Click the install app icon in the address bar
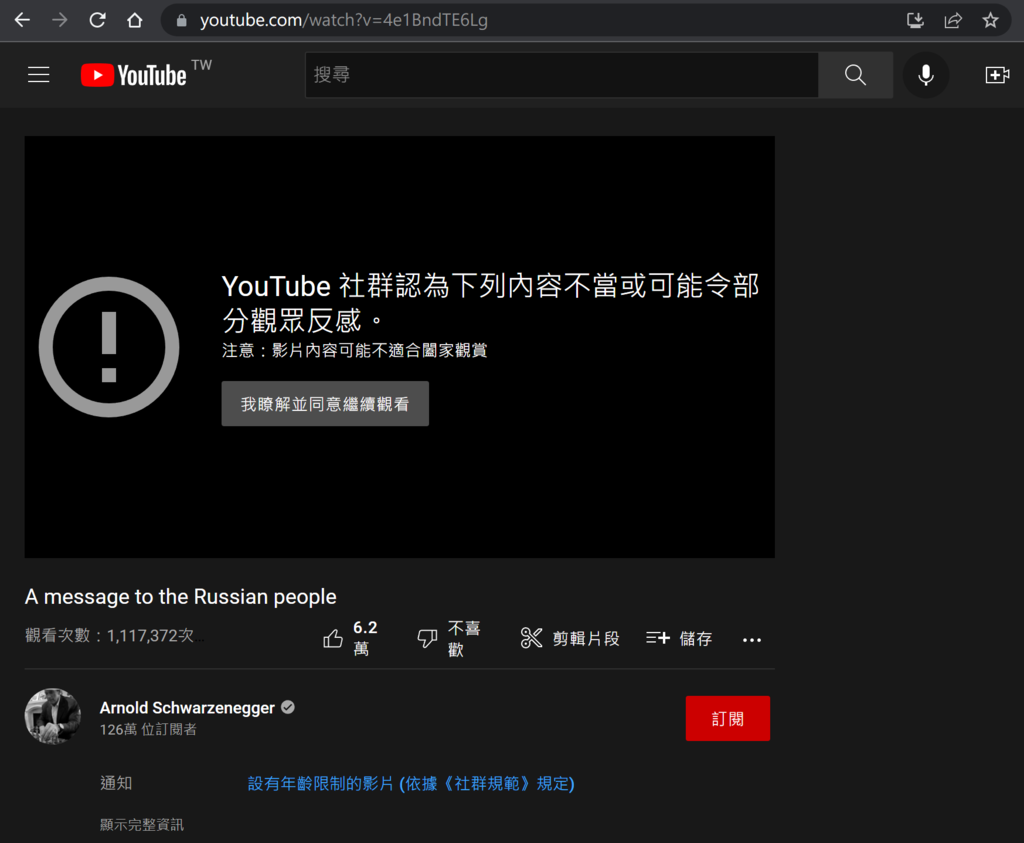The image size is (1024, 843). (915, 20)
